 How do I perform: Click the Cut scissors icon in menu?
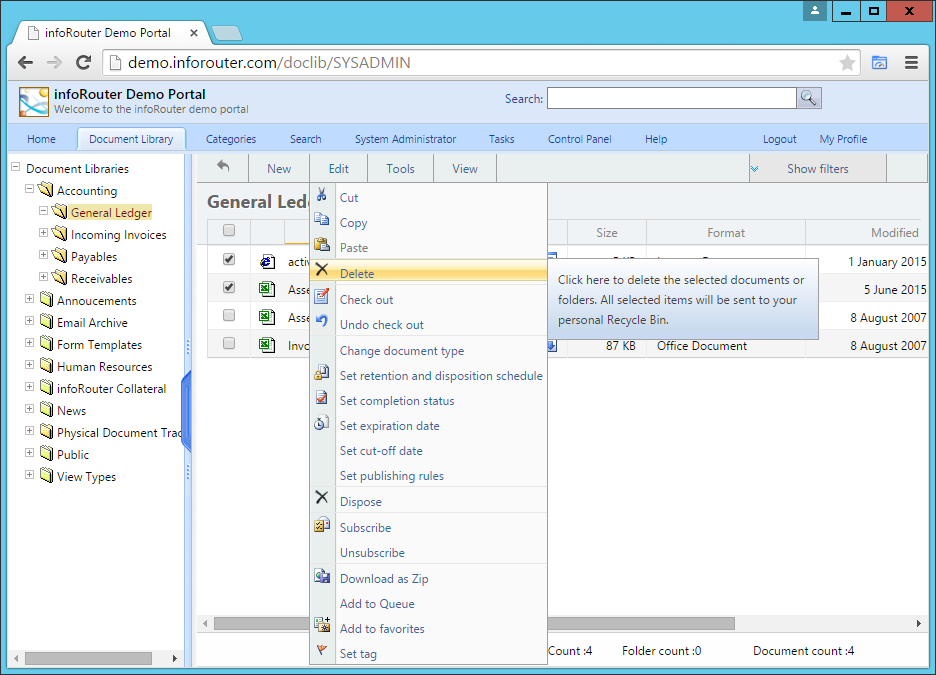[322, 195]
